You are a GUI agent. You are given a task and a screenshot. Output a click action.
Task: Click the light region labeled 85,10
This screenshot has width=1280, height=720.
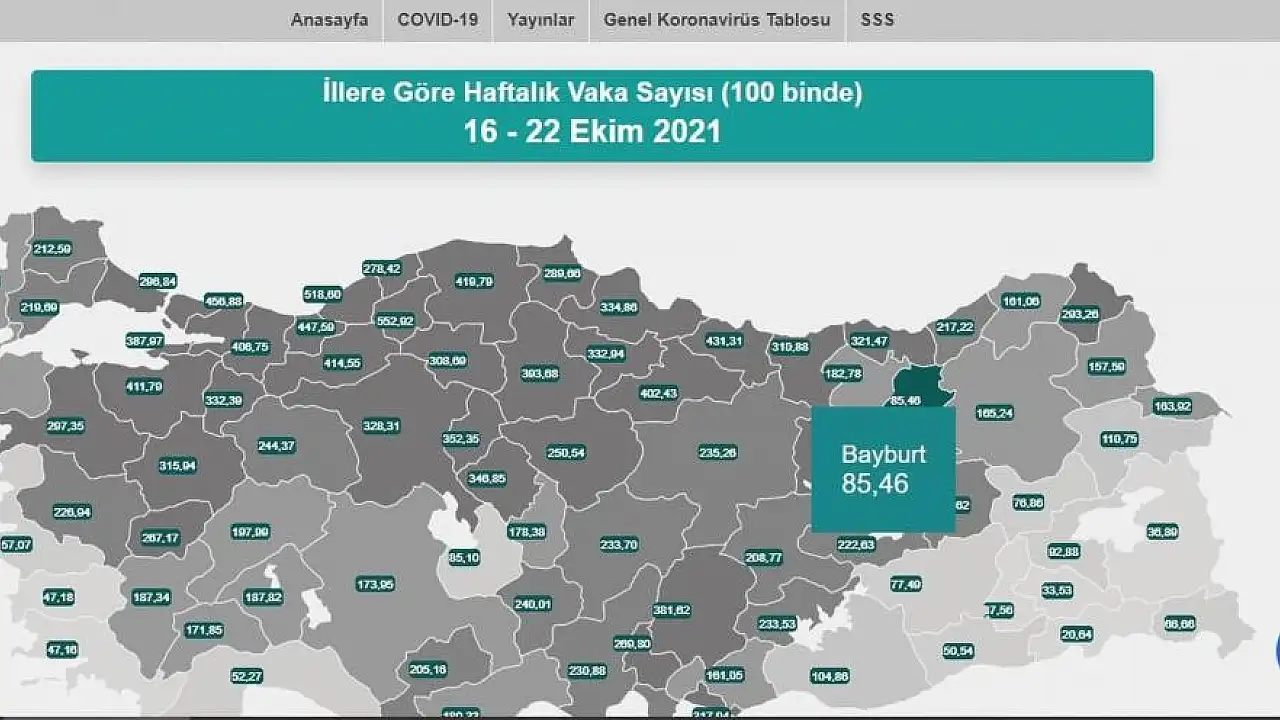coord(464,557)
